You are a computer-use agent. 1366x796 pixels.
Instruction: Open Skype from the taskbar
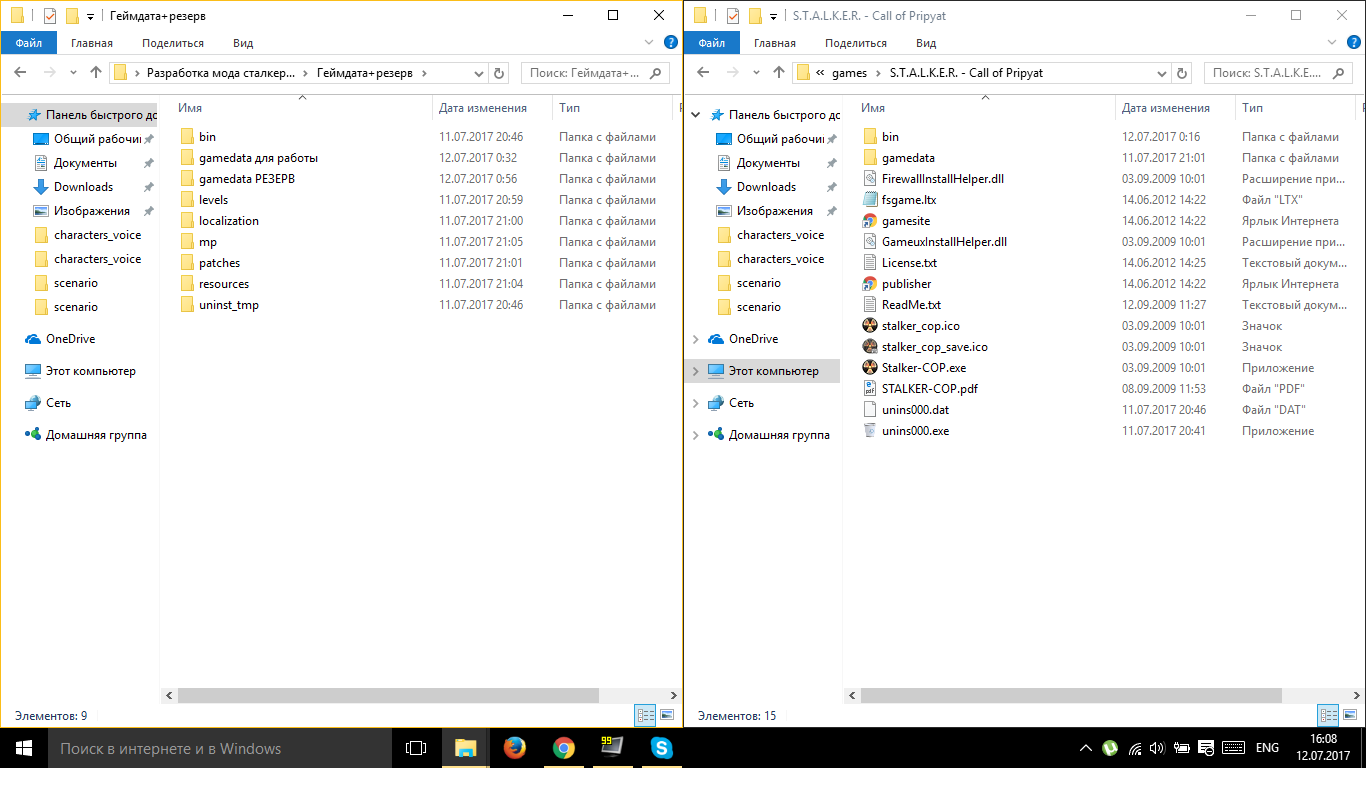click(x=661, y=748)
